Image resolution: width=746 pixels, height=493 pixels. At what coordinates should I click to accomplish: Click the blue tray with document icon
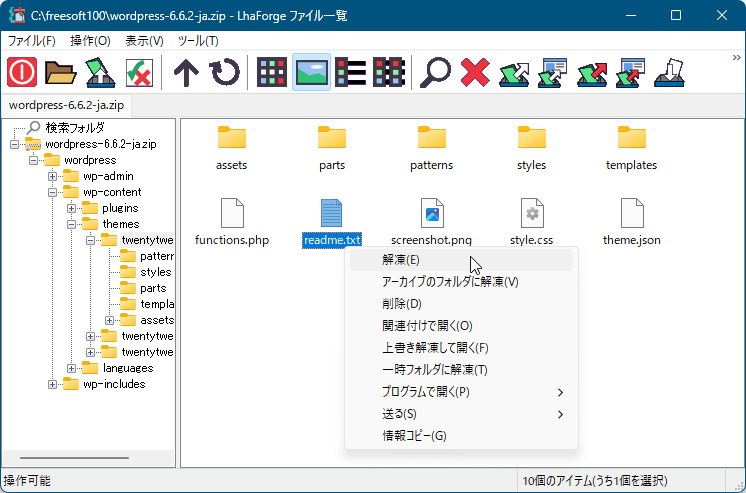[x=669, y=73]
